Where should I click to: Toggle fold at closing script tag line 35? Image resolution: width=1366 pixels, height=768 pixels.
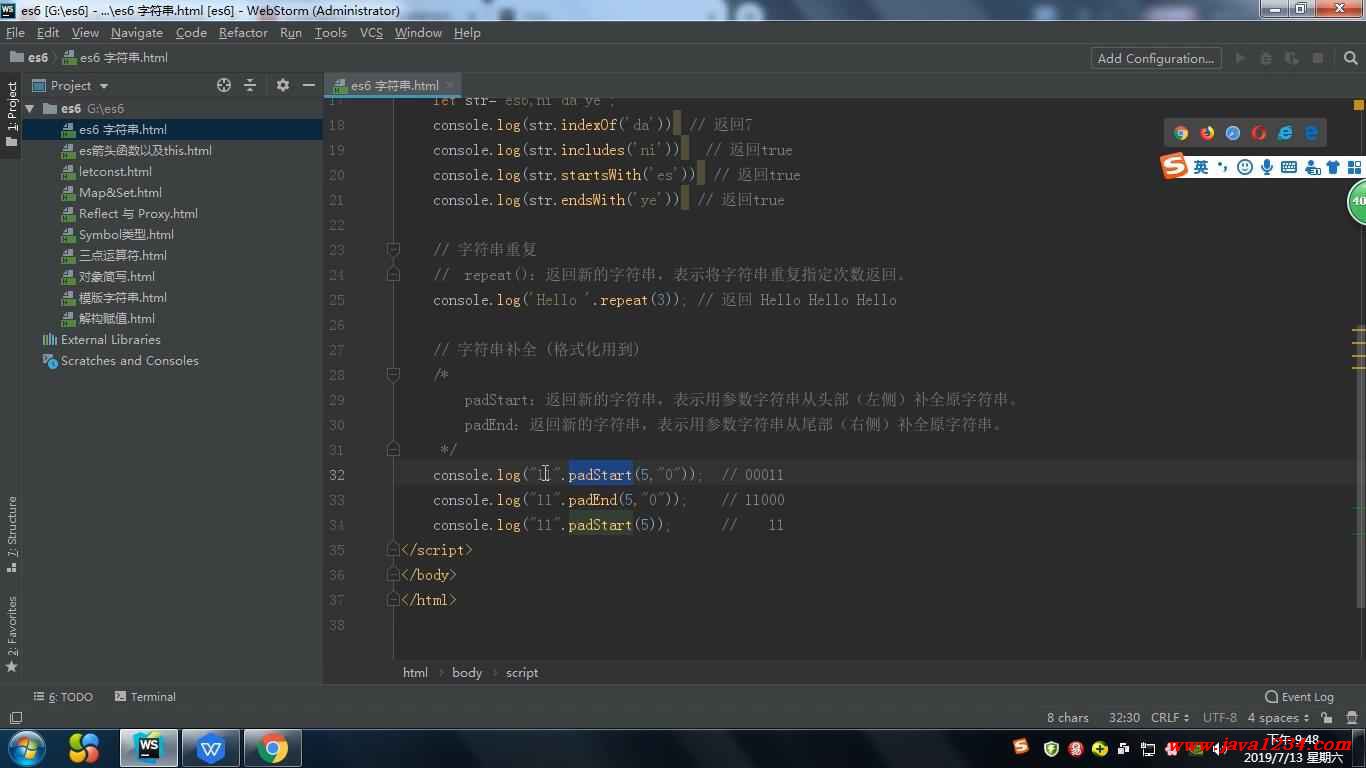click(x=393, y=549)
